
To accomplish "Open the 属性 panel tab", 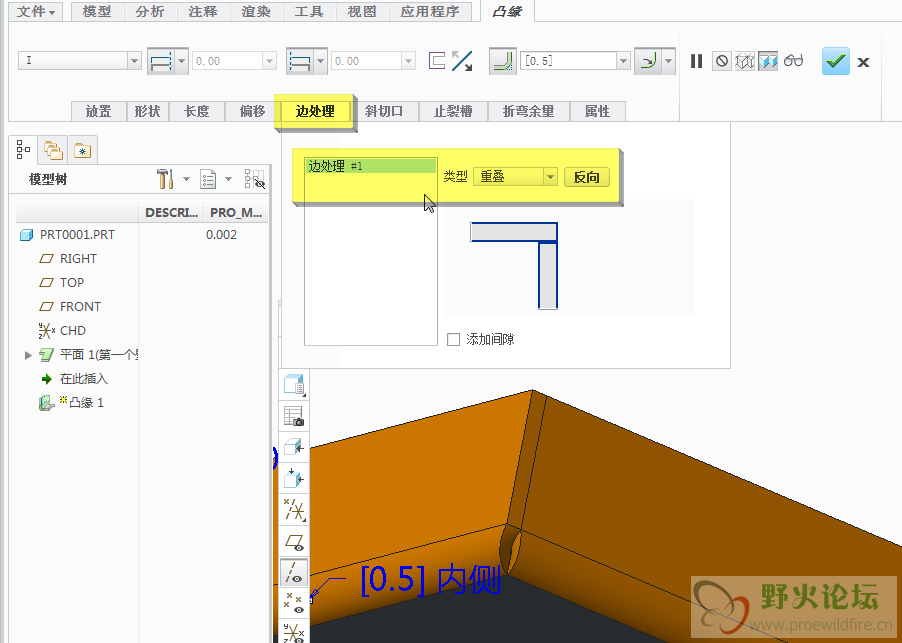I will (x=597, y=111).
